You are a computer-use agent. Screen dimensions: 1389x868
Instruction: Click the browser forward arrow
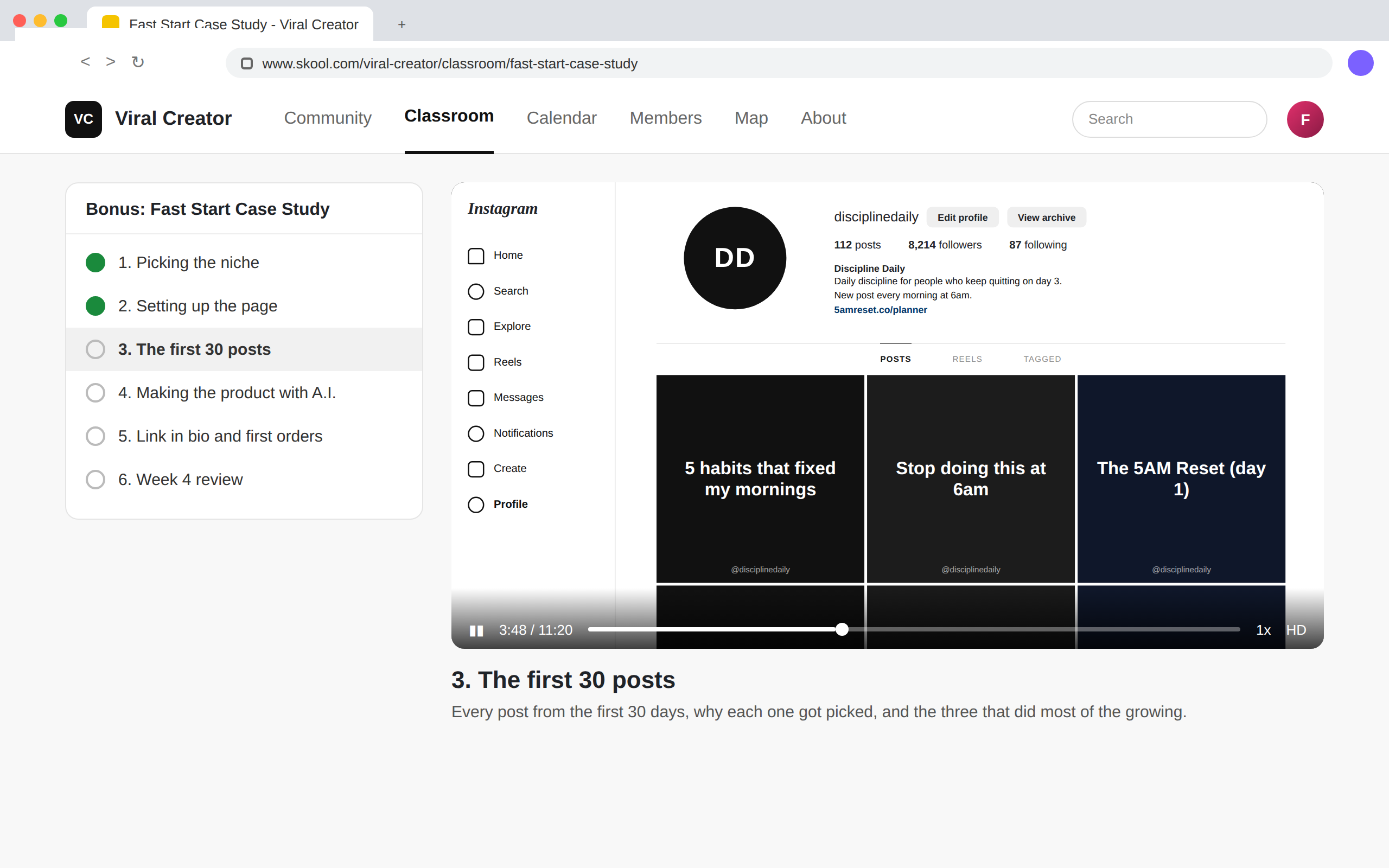tap(111, 61)
